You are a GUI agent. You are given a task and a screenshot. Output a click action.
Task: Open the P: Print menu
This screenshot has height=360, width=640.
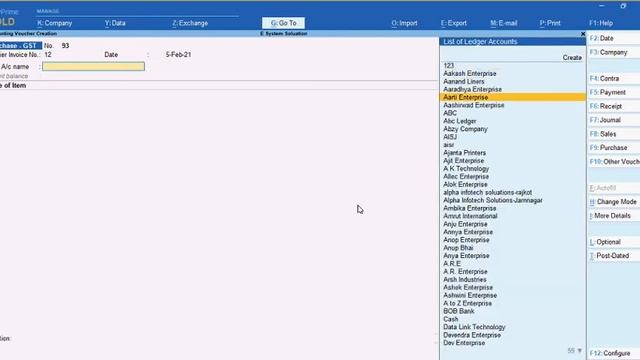coord(550,23)
